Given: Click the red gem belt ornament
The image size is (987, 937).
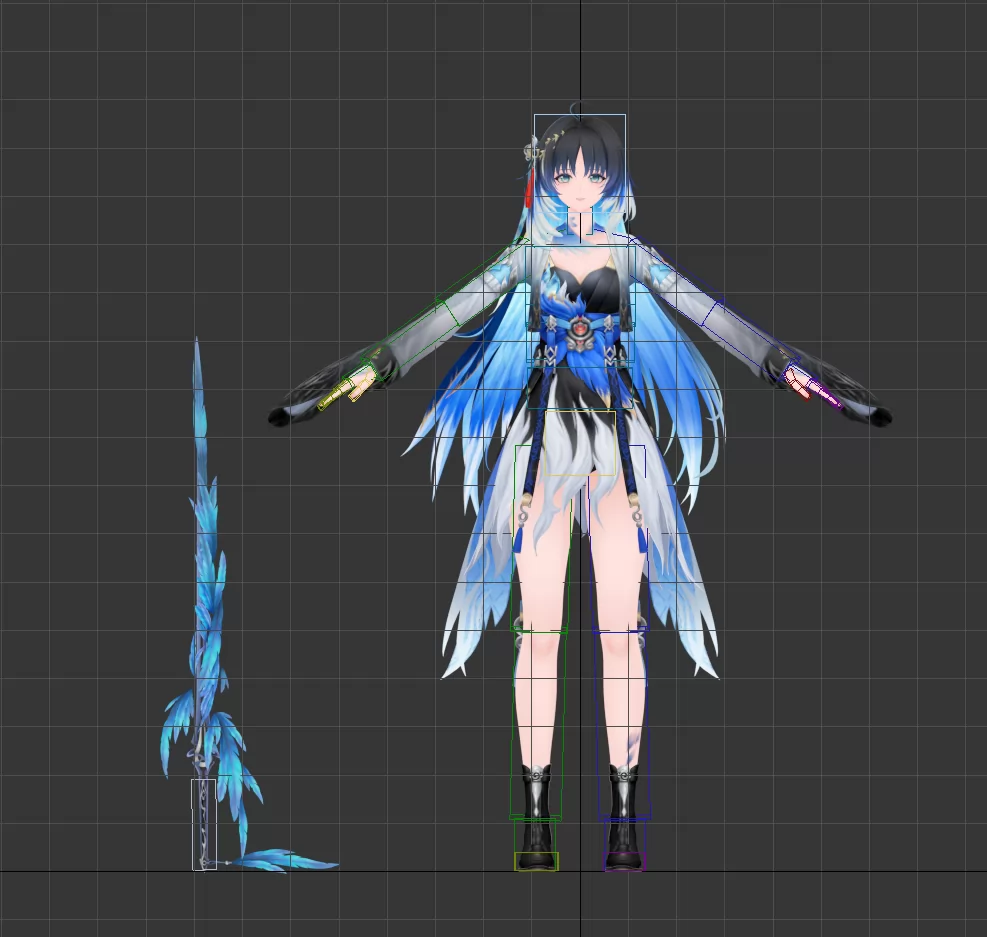Looking at the screenshot, I should click(x=578, y=327).
